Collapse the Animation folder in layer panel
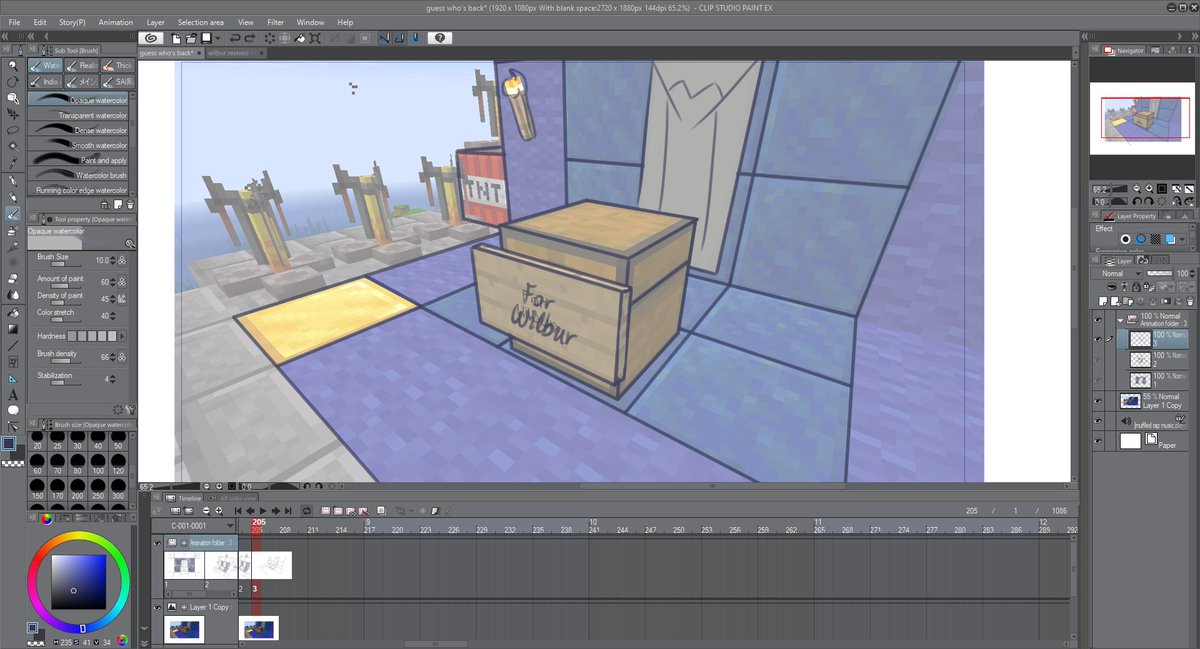Image resolution: width=1200 pixels, height=649 pixels. coord(1118,320)
